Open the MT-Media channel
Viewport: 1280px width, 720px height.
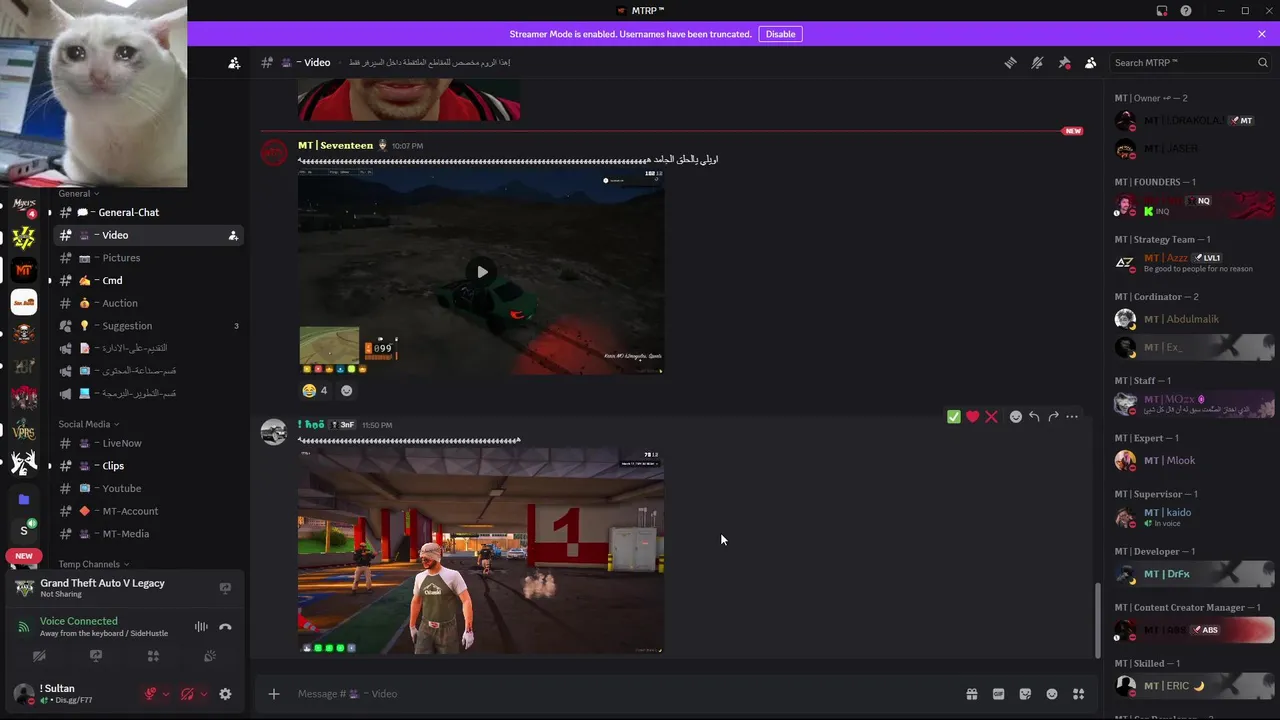pyautogui.click(x=148, y=534)
